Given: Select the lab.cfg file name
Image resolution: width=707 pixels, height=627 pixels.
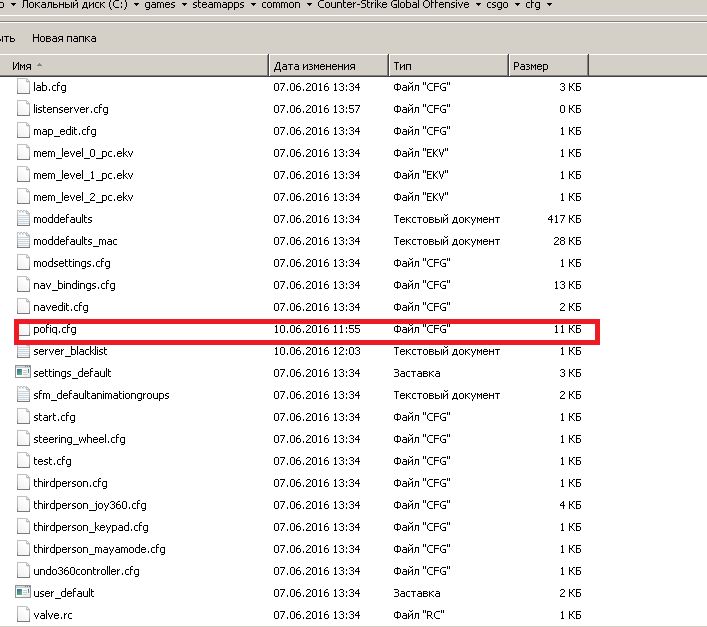Looking at the screenshot, I should tap(50, 87).
